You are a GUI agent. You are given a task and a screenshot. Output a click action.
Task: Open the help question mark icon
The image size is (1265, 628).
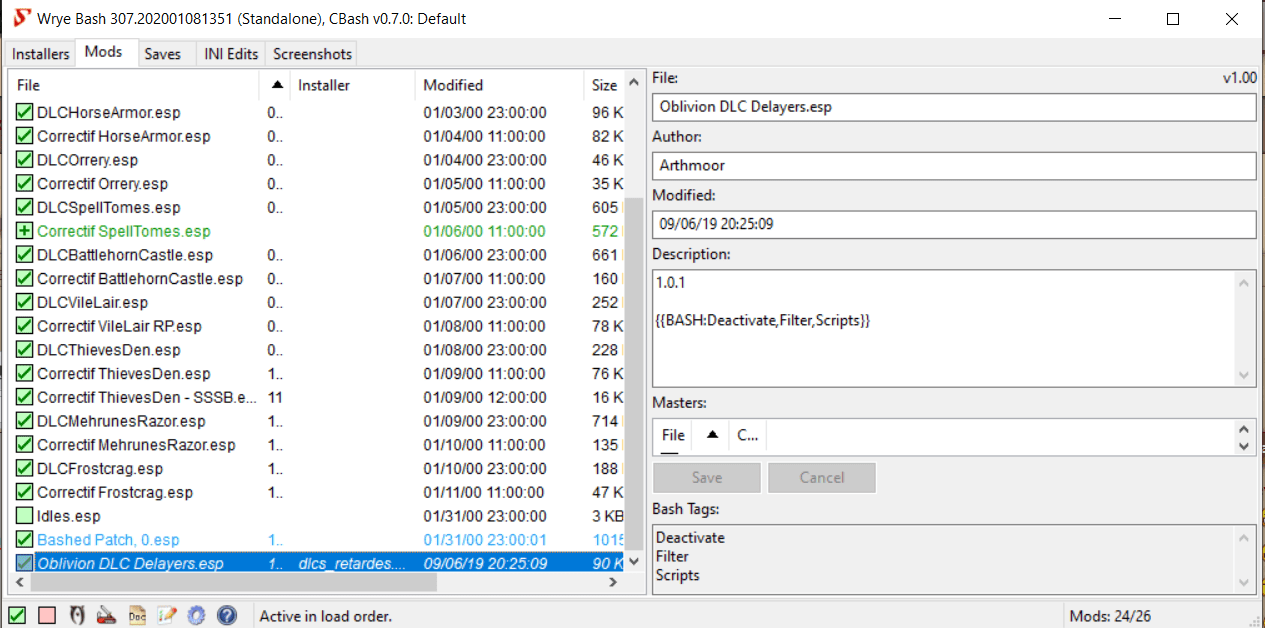point(227,616)
